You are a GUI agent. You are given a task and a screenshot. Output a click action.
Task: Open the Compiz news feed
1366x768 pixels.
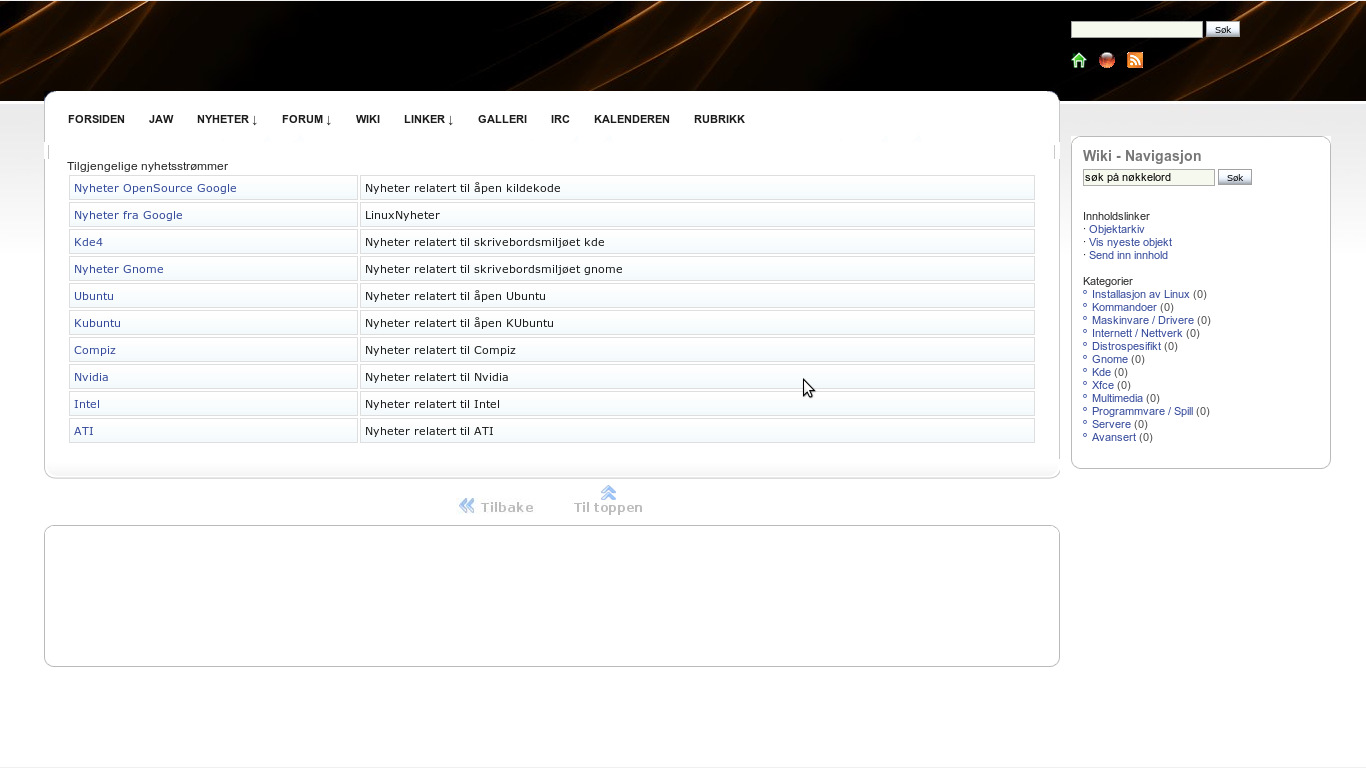point(95,350)
